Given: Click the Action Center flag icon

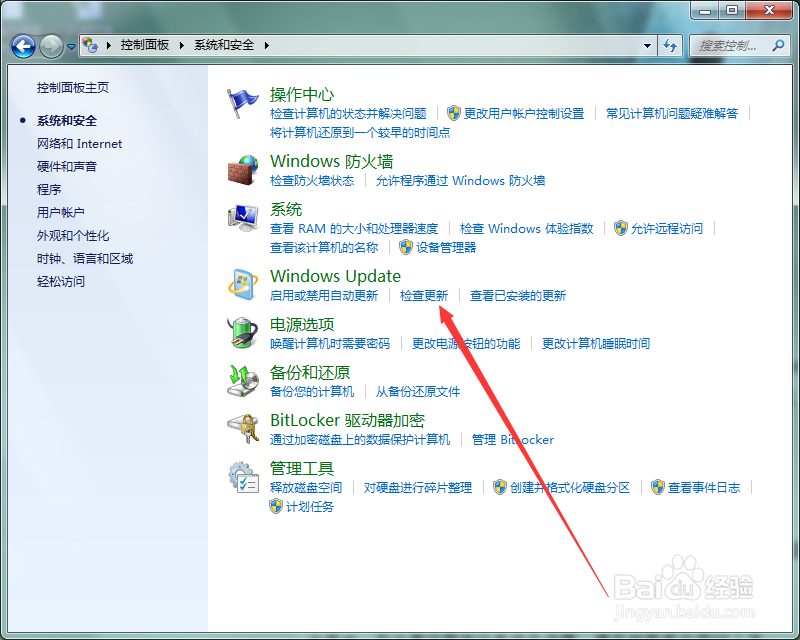Looking at the screenshot, I should pyautogui.click(x=242, y=103).
